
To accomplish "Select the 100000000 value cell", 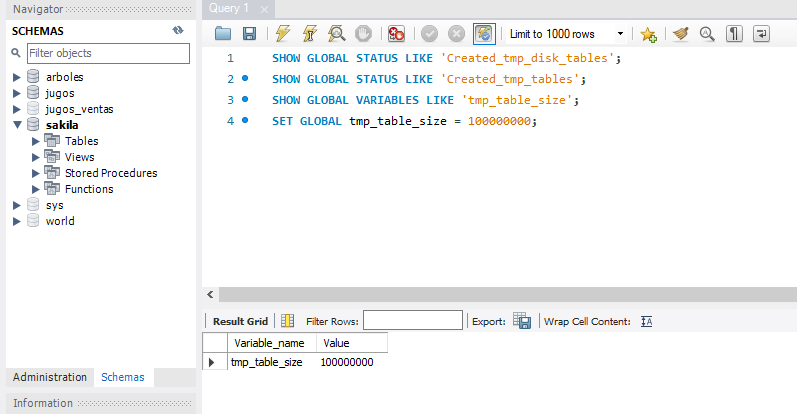I will pyautogui.click(x=352, y=362).
